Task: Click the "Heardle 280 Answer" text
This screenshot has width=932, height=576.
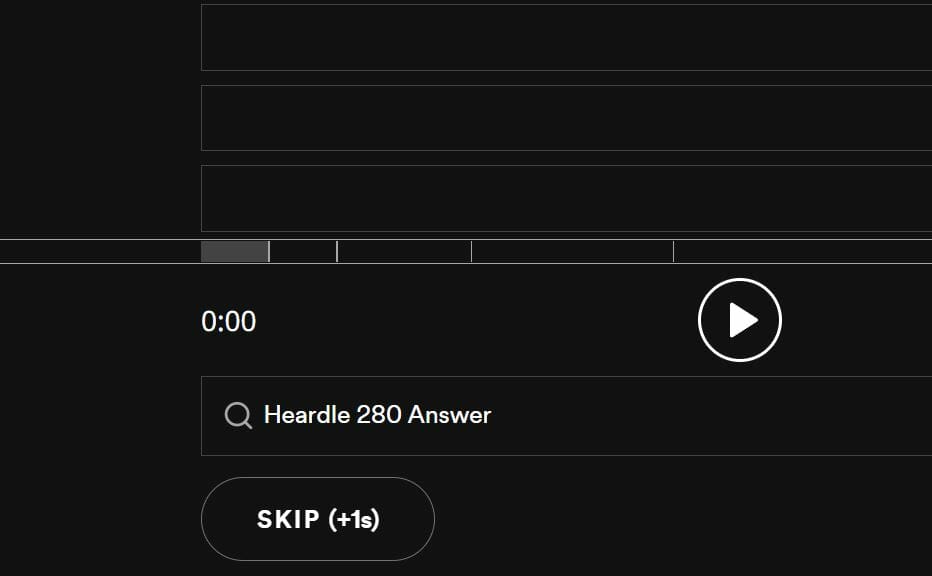Action: click(x=377, y=415)
